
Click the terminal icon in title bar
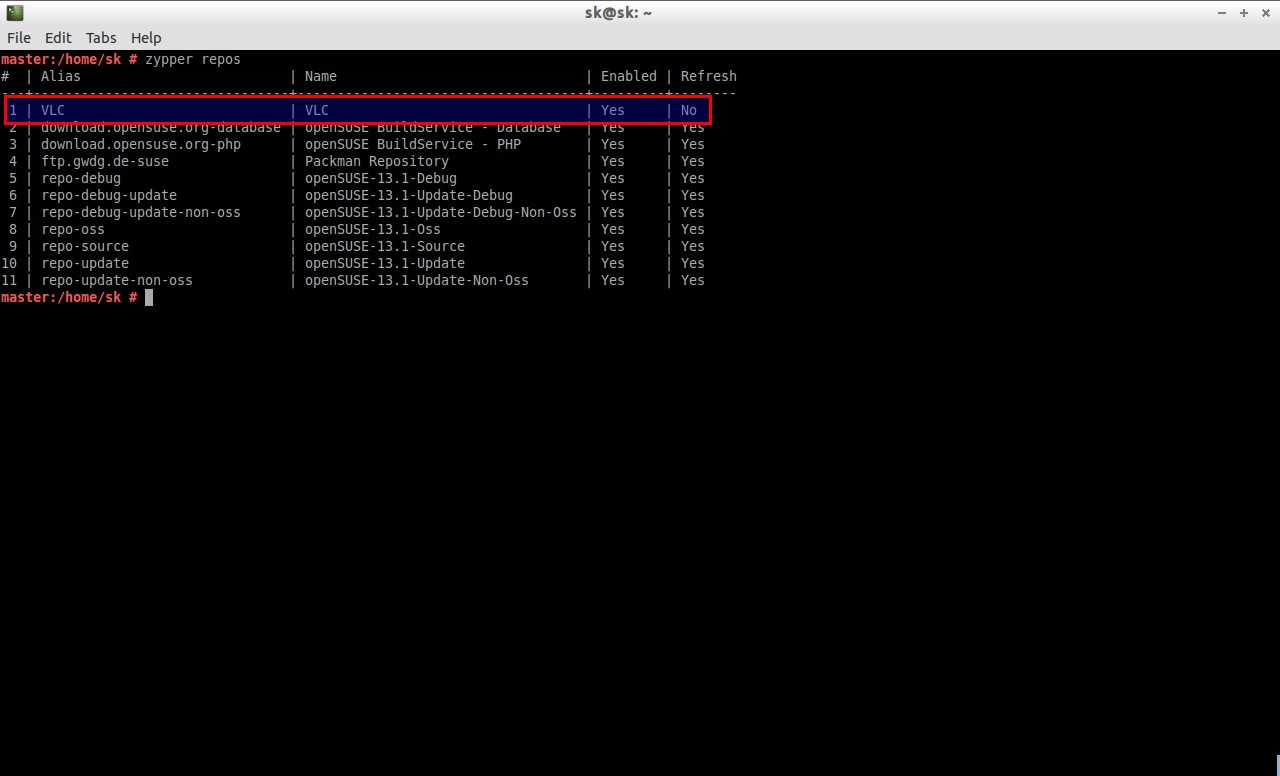[x=14, y=13]
